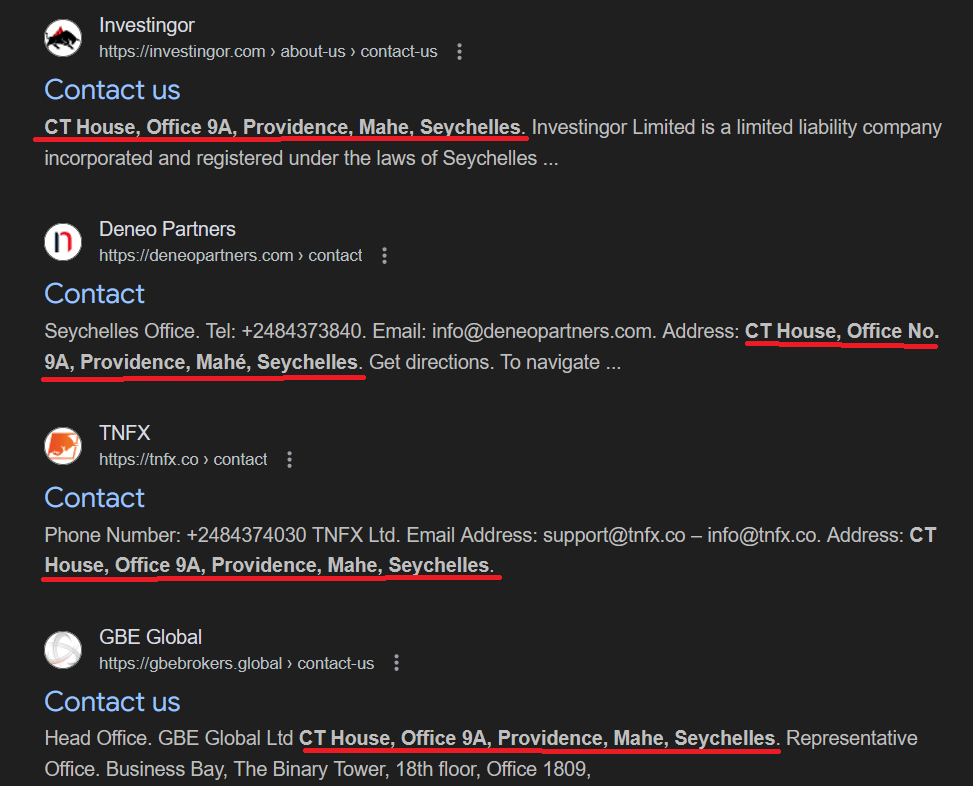Click "Head Office. GBE Global Ltd" text
973x786 pixels.
(168, 738)
